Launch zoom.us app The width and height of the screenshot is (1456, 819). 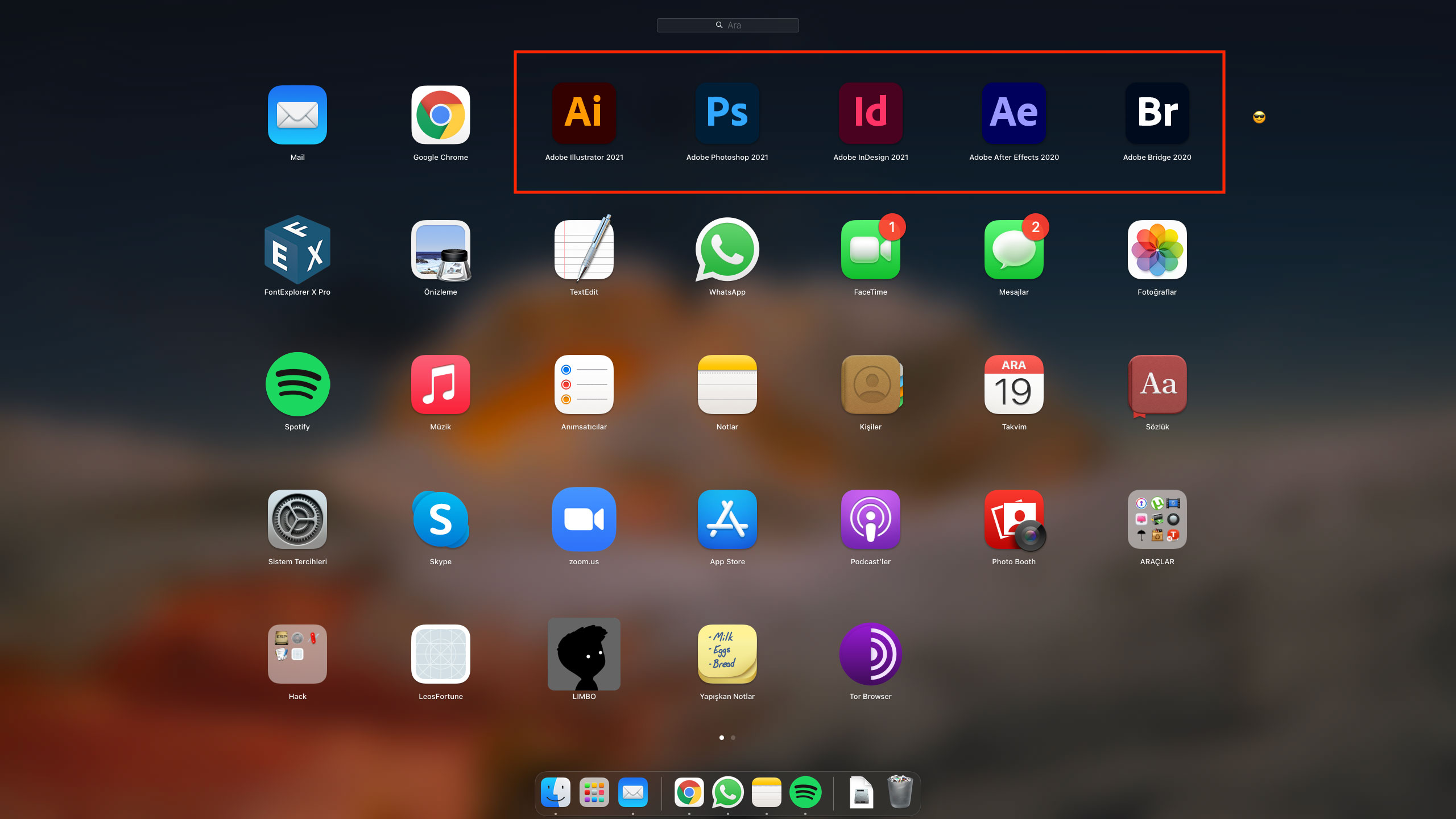click(584, 519)
